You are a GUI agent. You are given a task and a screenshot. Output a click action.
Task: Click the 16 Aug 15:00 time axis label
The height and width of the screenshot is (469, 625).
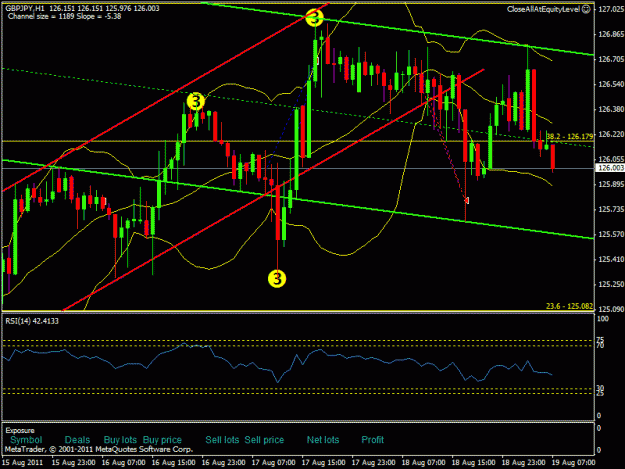[x=173, y=463]
